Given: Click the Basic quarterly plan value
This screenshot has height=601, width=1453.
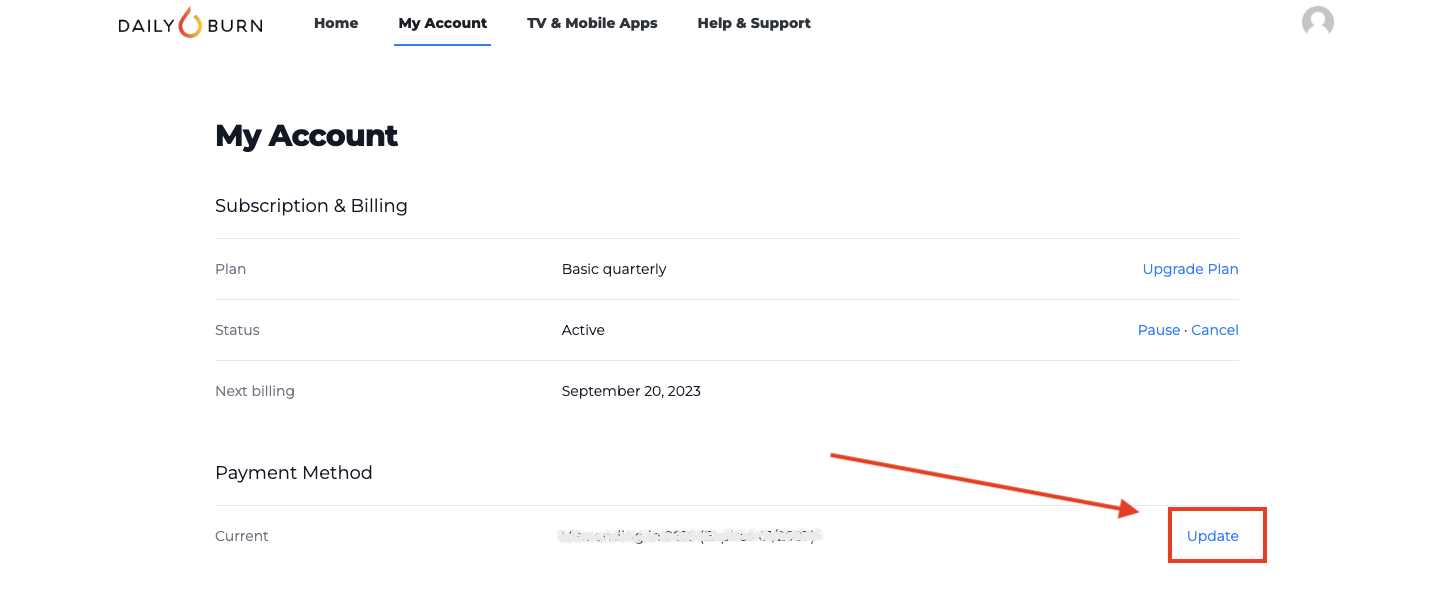Looking at the screenshot, I should [x=614, y=269].
